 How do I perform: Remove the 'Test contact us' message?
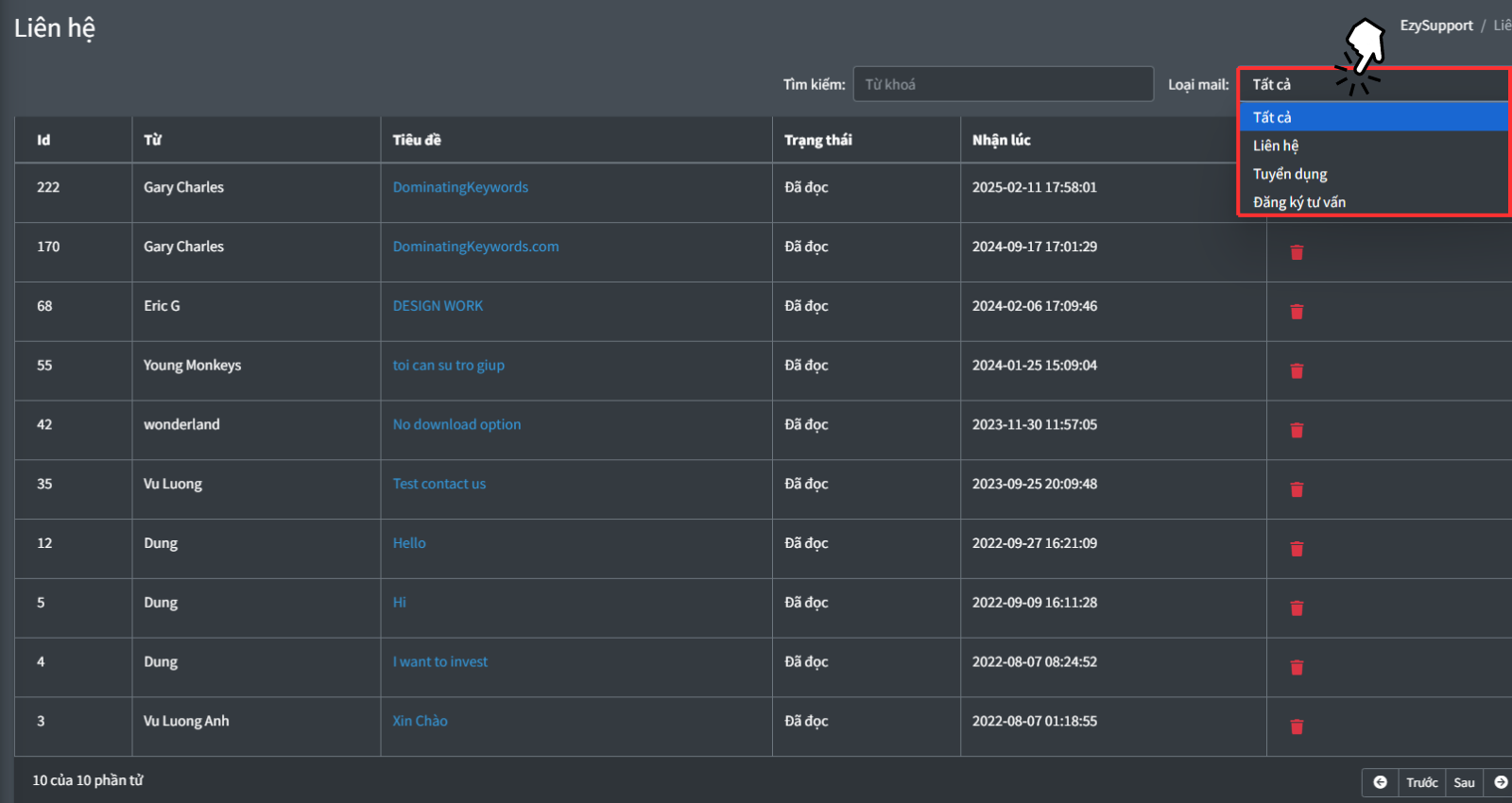point(1297,489)
